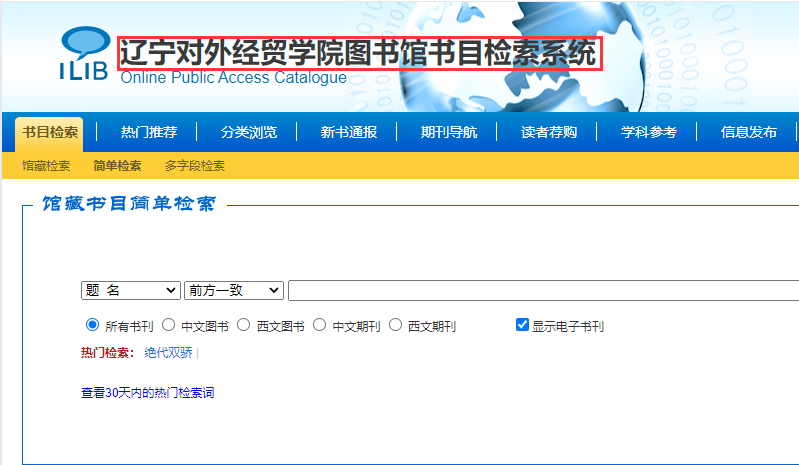Click the 热门检索 label

tap(108, 352)
